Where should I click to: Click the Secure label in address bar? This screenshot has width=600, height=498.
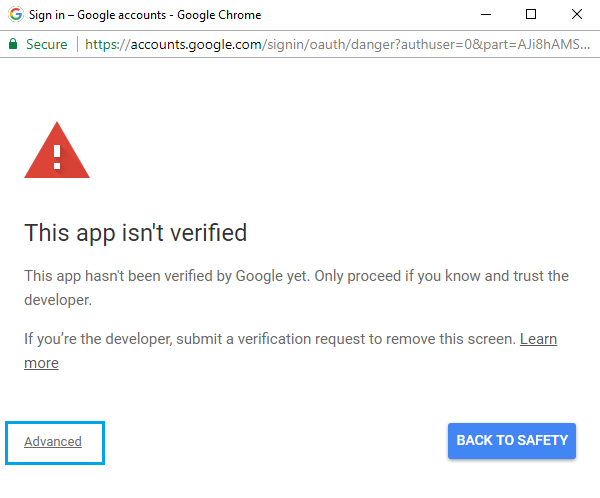47,44
